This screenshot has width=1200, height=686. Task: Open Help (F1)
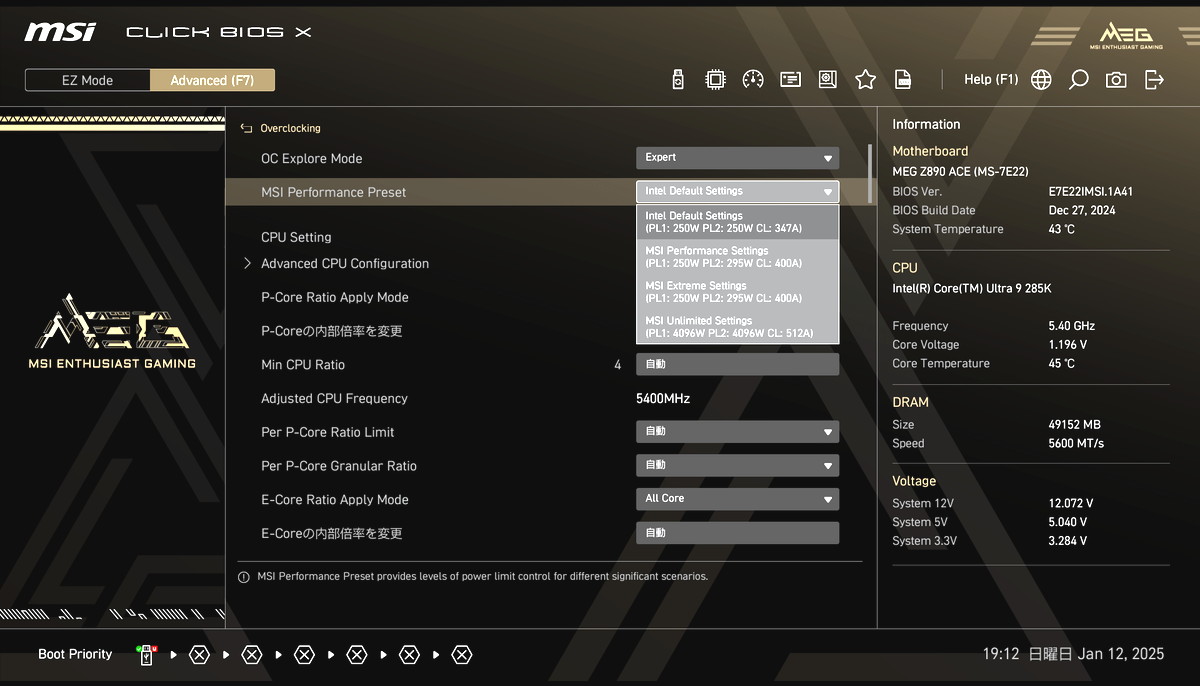[991, 80]
